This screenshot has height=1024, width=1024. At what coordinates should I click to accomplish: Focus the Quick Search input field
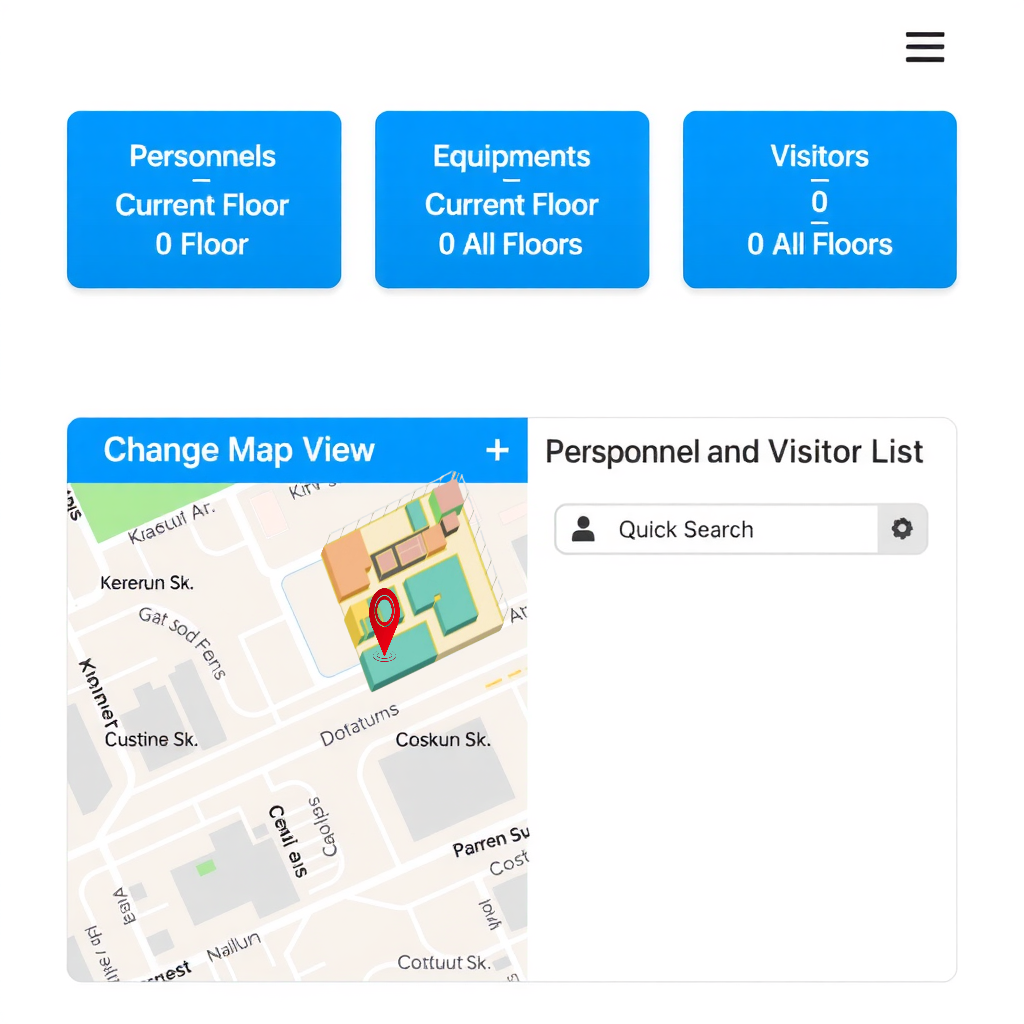click(x=740, y=529)
